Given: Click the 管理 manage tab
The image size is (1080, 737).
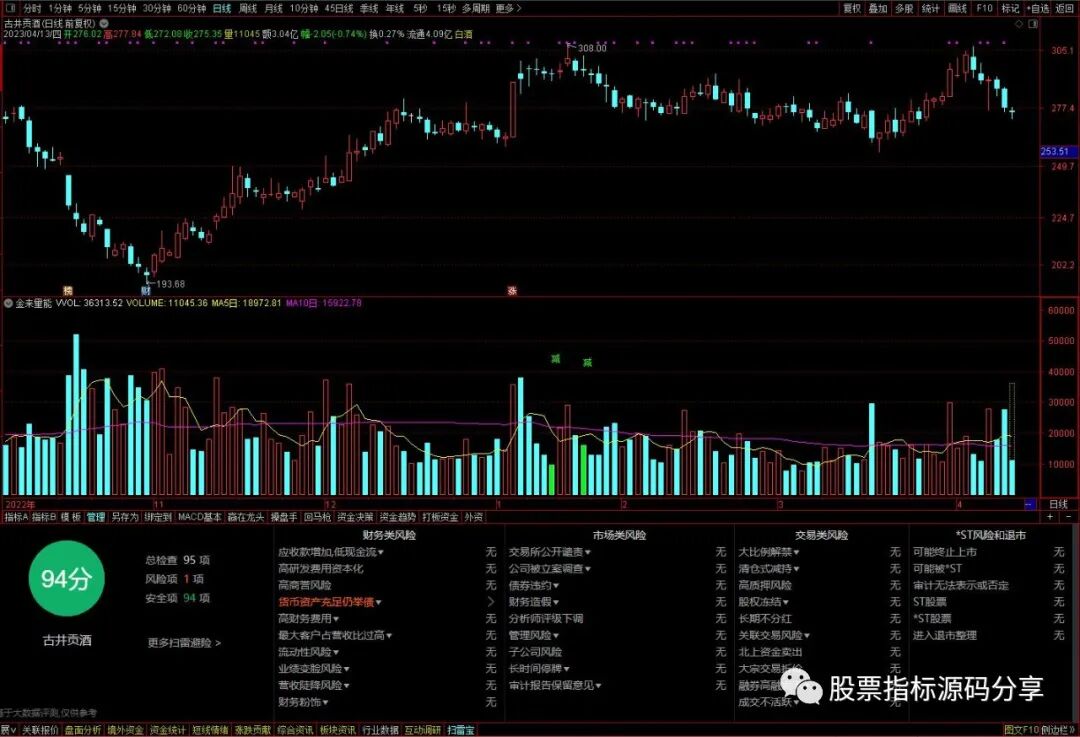Looking at the screenshot, I should point(96,517).
